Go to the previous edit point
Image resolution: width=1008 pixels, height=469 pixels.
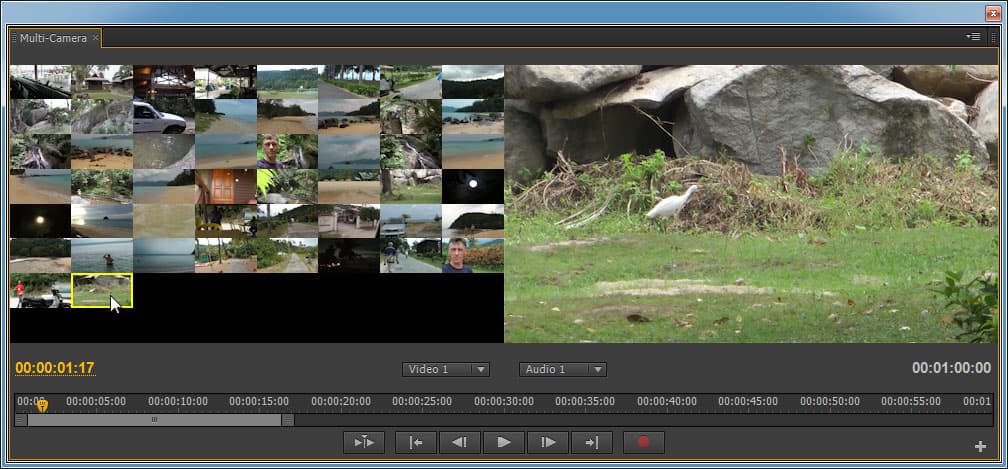click(x=415, y=442)
